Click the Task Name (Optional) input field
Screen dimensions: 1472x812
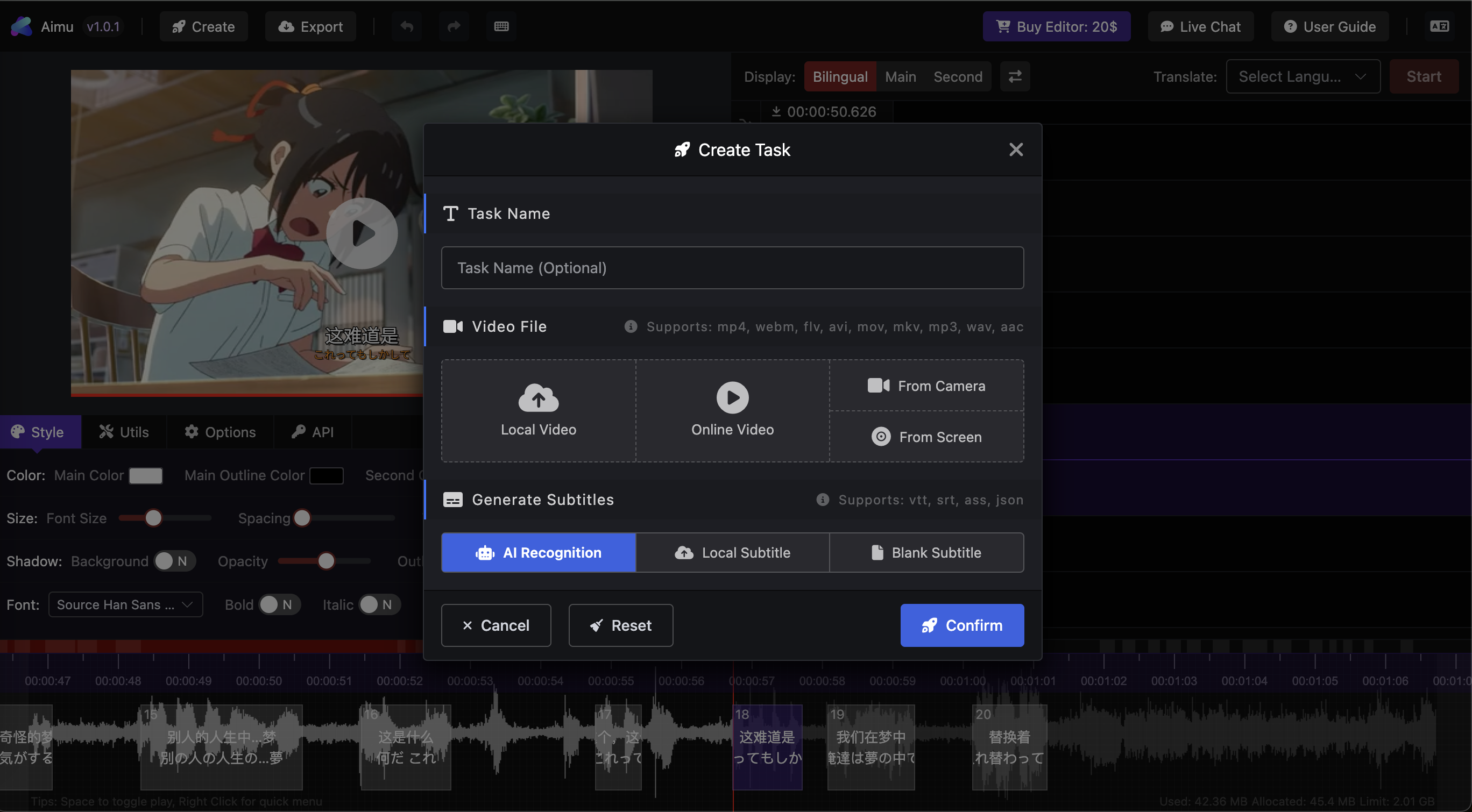733,268
